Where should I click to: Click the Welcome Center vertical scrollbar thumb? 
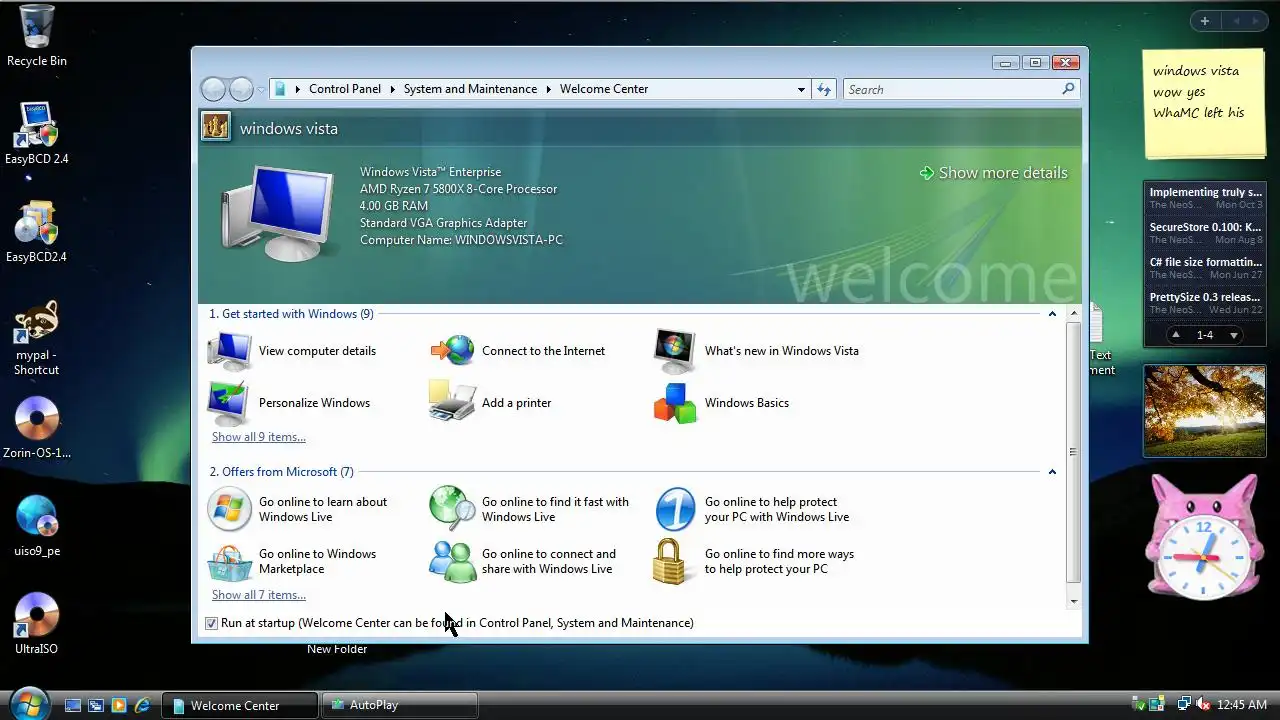point(1073,452)
